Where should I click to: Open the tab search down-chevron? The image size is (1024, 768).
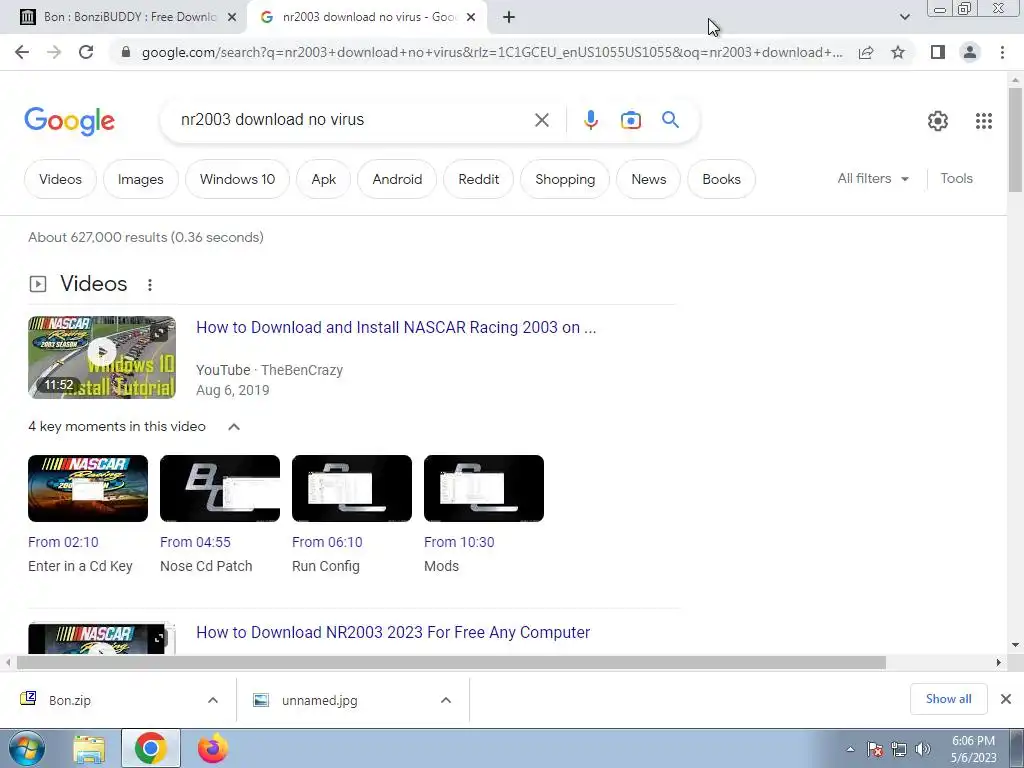[904, 17]
